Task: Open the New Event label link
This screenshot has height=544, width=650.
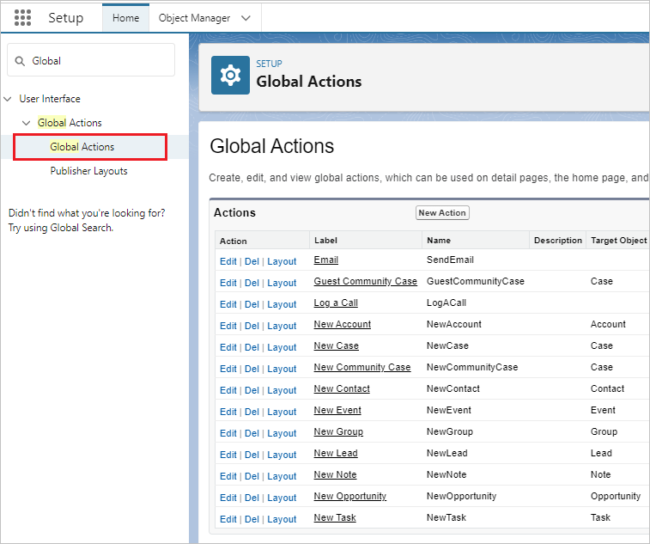Action: (x=337, y=410)
